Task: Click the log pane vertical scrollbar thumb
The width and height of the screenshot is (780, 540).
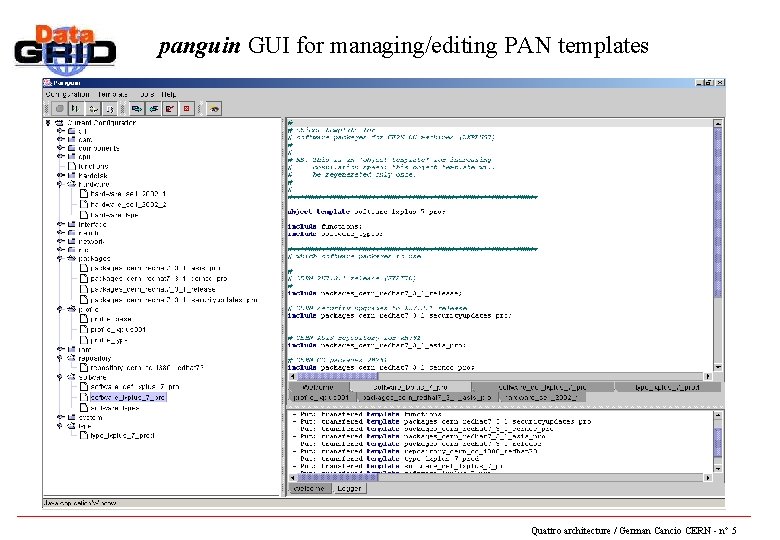Action: coord(718,442)
